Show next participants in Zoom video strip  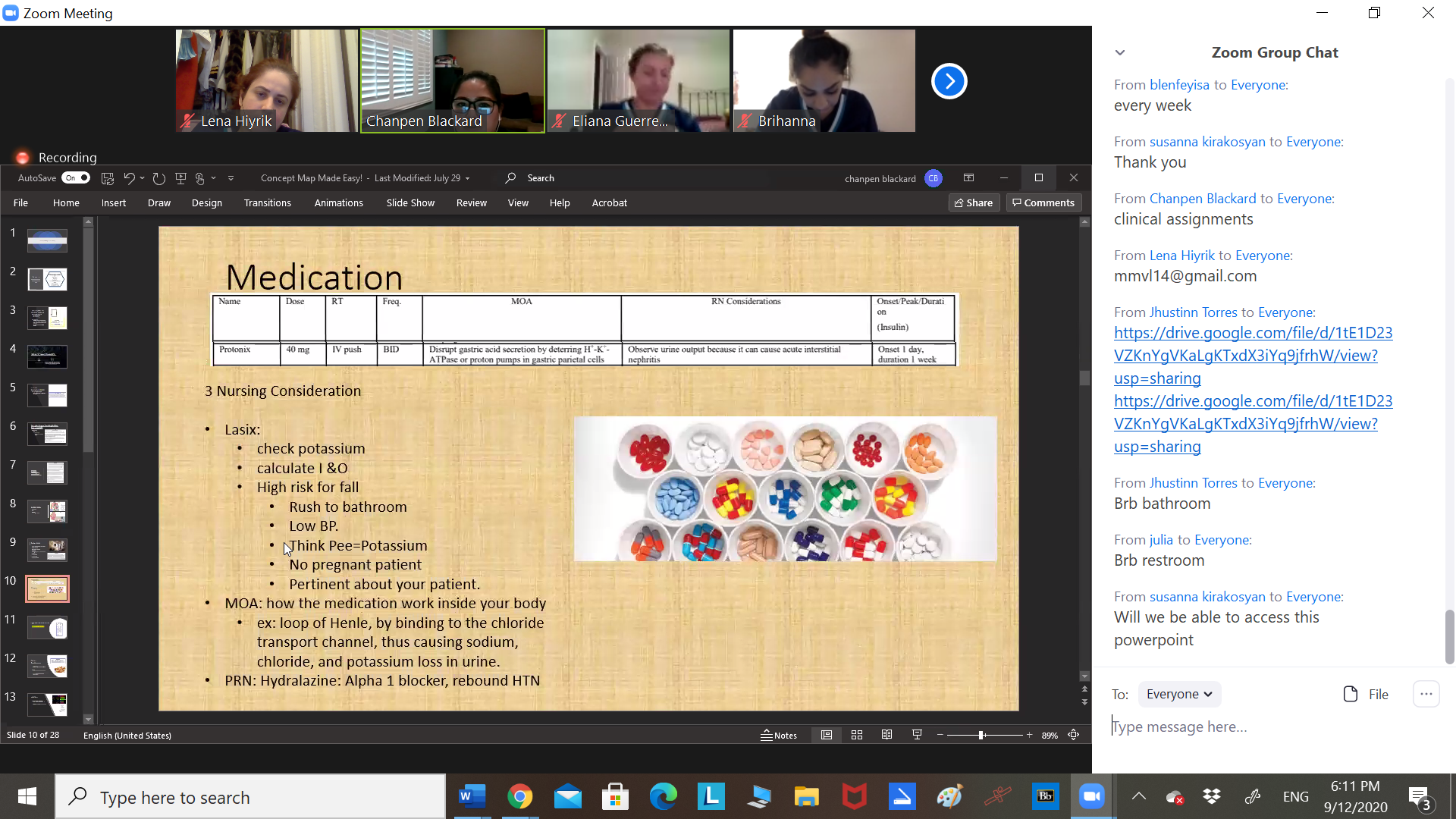point(949,81)
